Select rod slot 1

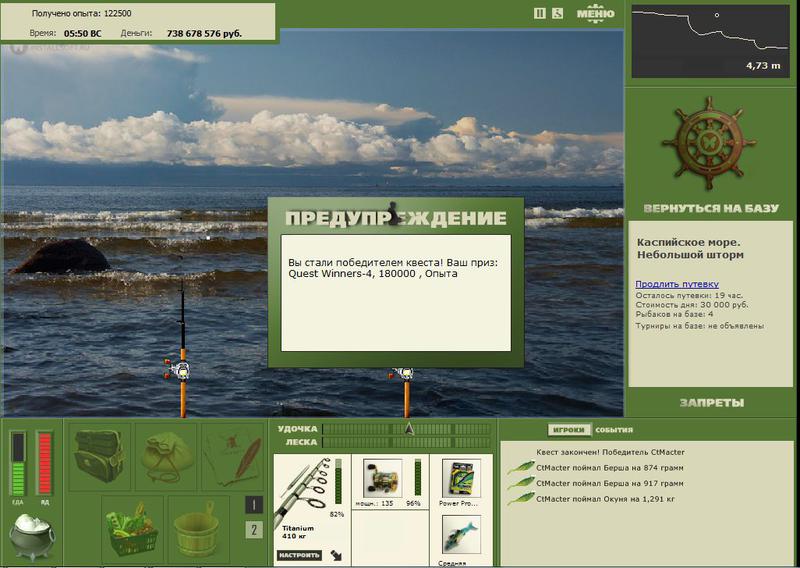coord(254,505)
